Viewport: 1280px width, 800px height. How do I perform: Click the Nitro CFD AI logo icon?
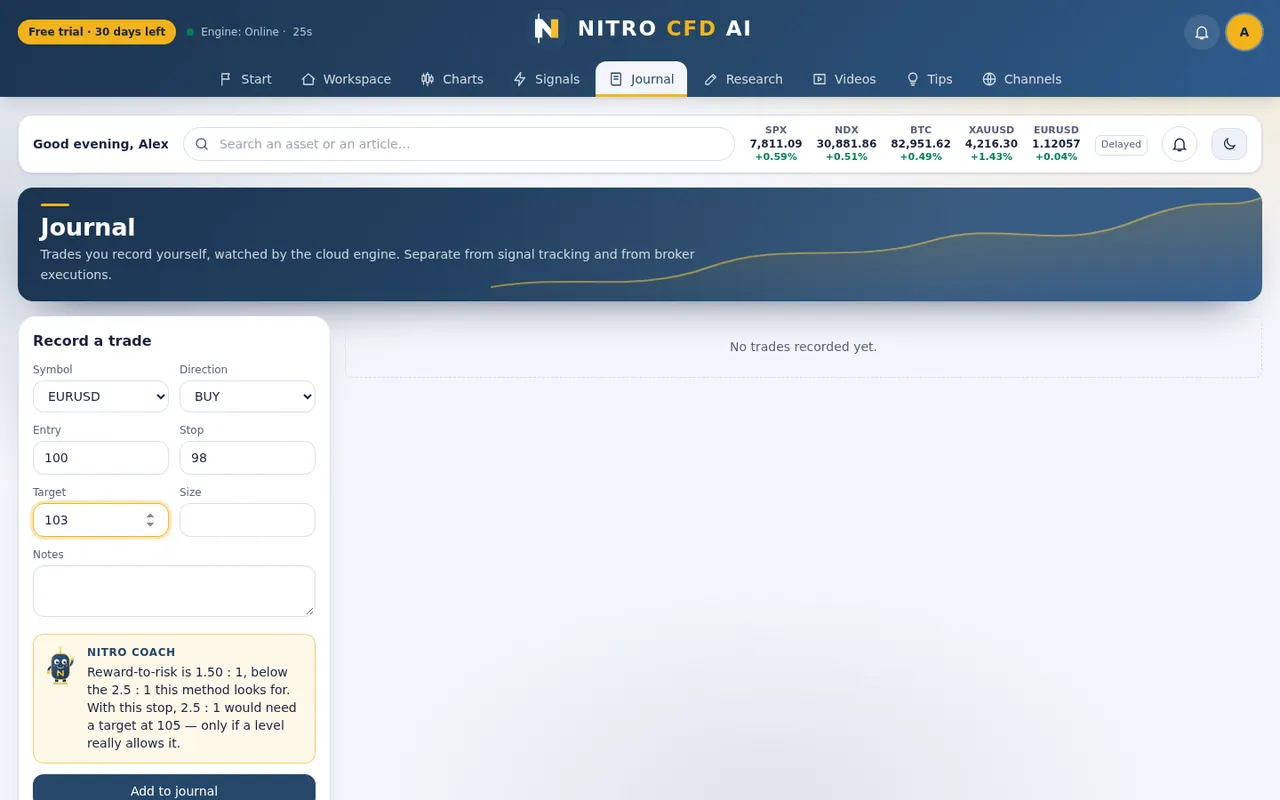click(x=546, y=28)
